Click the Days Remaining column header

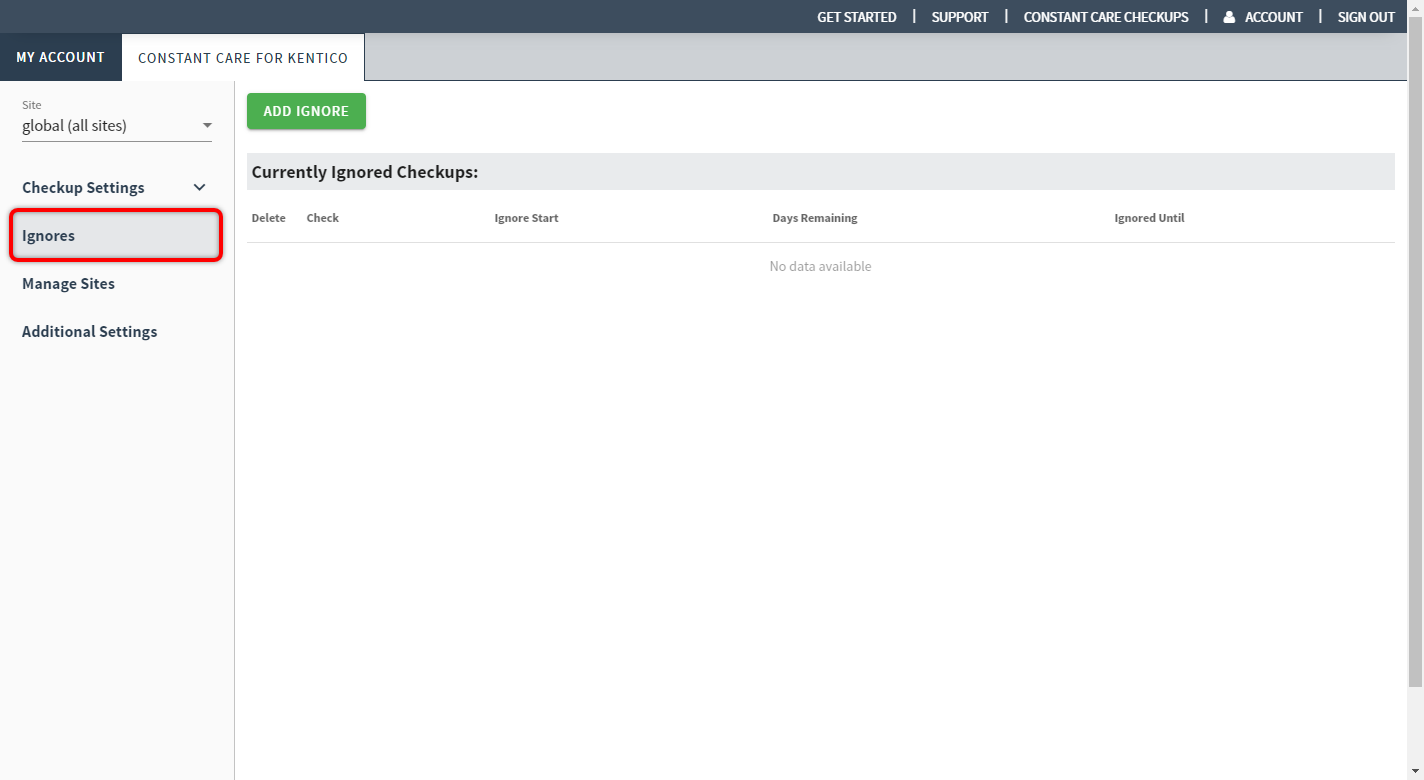click(x=814, y=218)
